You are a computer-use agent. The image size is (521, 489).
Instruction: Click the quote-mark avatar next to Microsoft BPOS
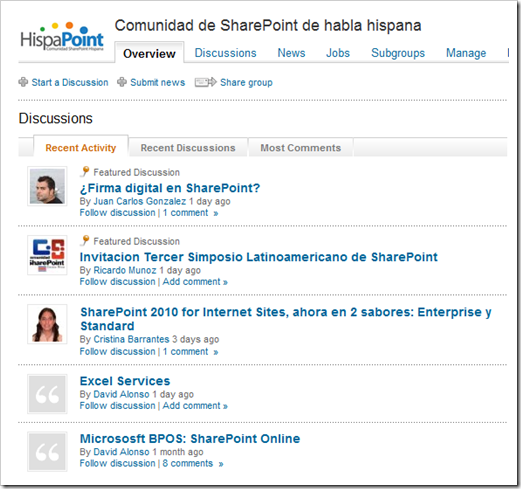coord(47,452)
